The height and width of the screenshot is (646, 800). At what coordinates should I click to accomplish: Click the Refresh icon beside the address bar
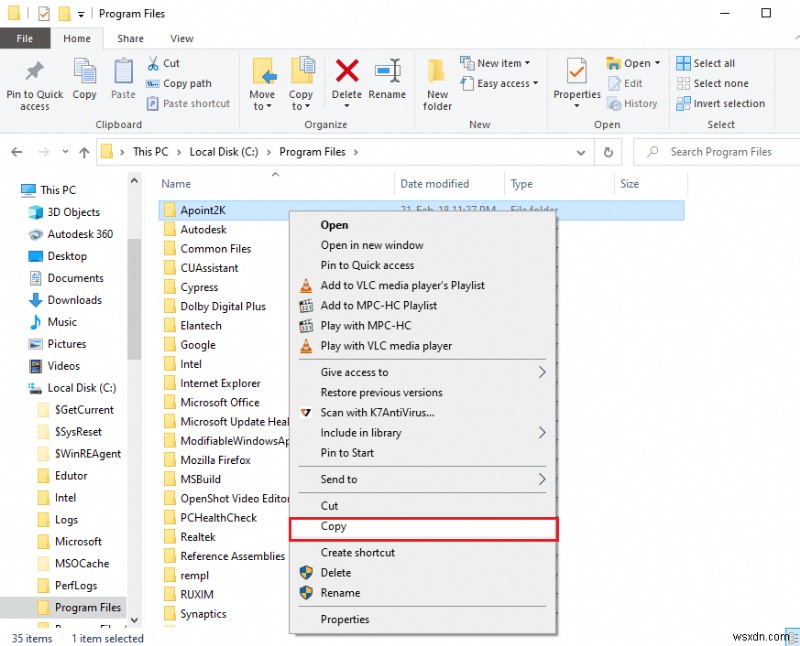[x=610, y=151]
